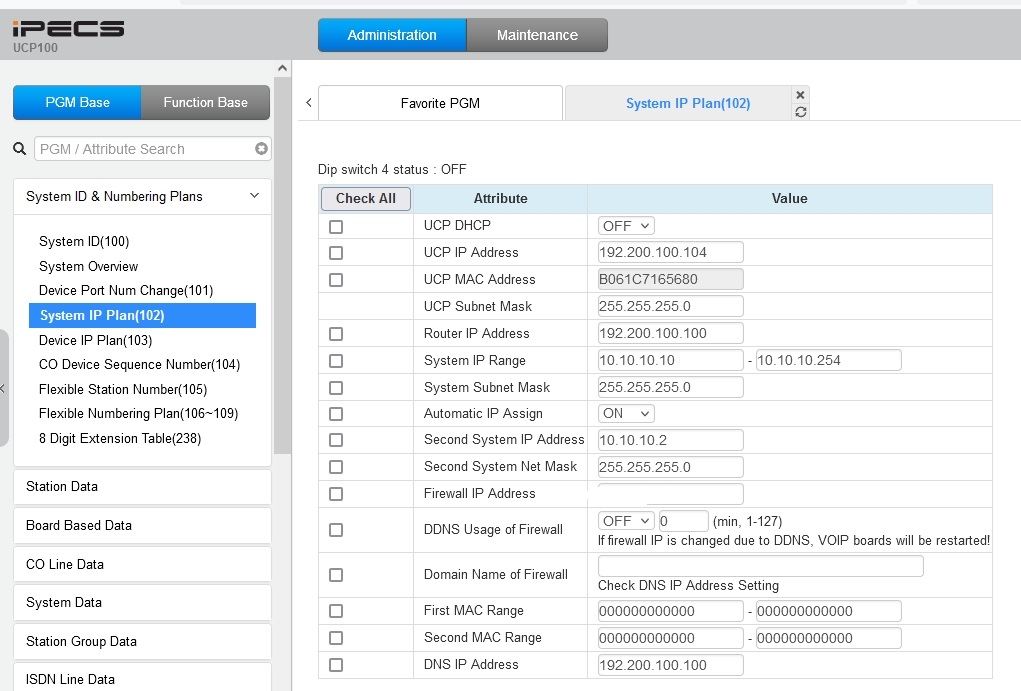The image size is (1021, 691).
Task: Select the Function Base button
Action: (205, 102)
